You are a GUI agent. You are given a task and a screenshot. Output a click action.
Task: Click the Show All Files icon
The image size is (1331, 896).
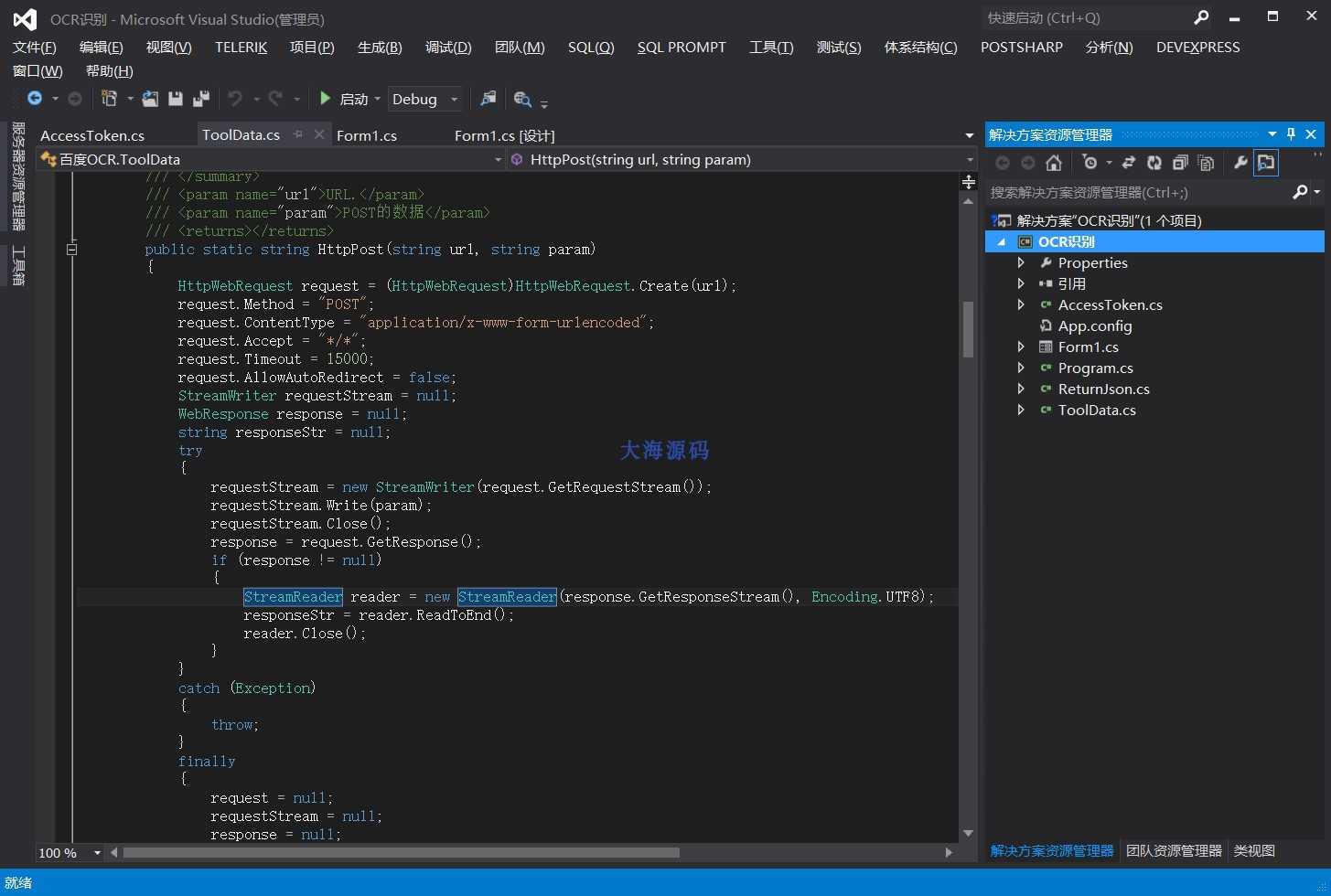[x=1207, y=163]
